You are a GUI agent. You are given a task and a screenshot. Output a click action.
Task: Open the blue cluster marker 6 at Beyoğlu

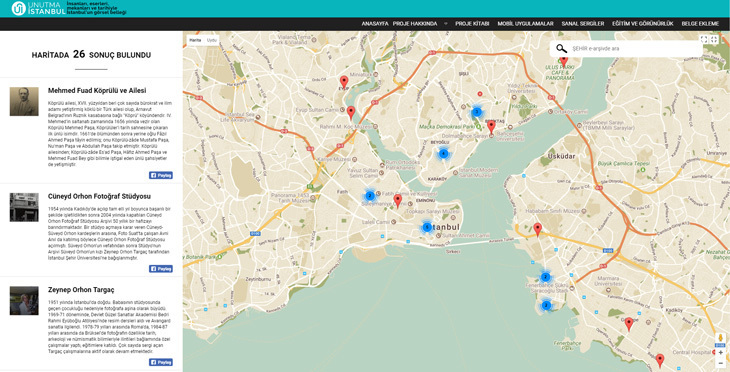[443, 154]
